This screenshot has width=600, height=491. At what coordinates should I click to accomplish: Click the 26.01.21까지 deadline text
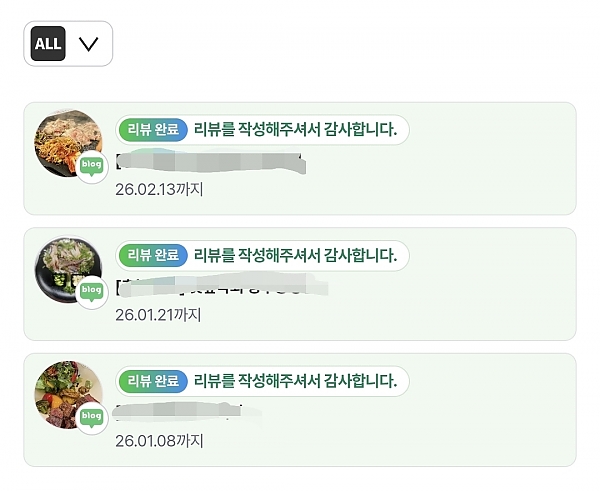pyautogui.click(x=159, y=314)
